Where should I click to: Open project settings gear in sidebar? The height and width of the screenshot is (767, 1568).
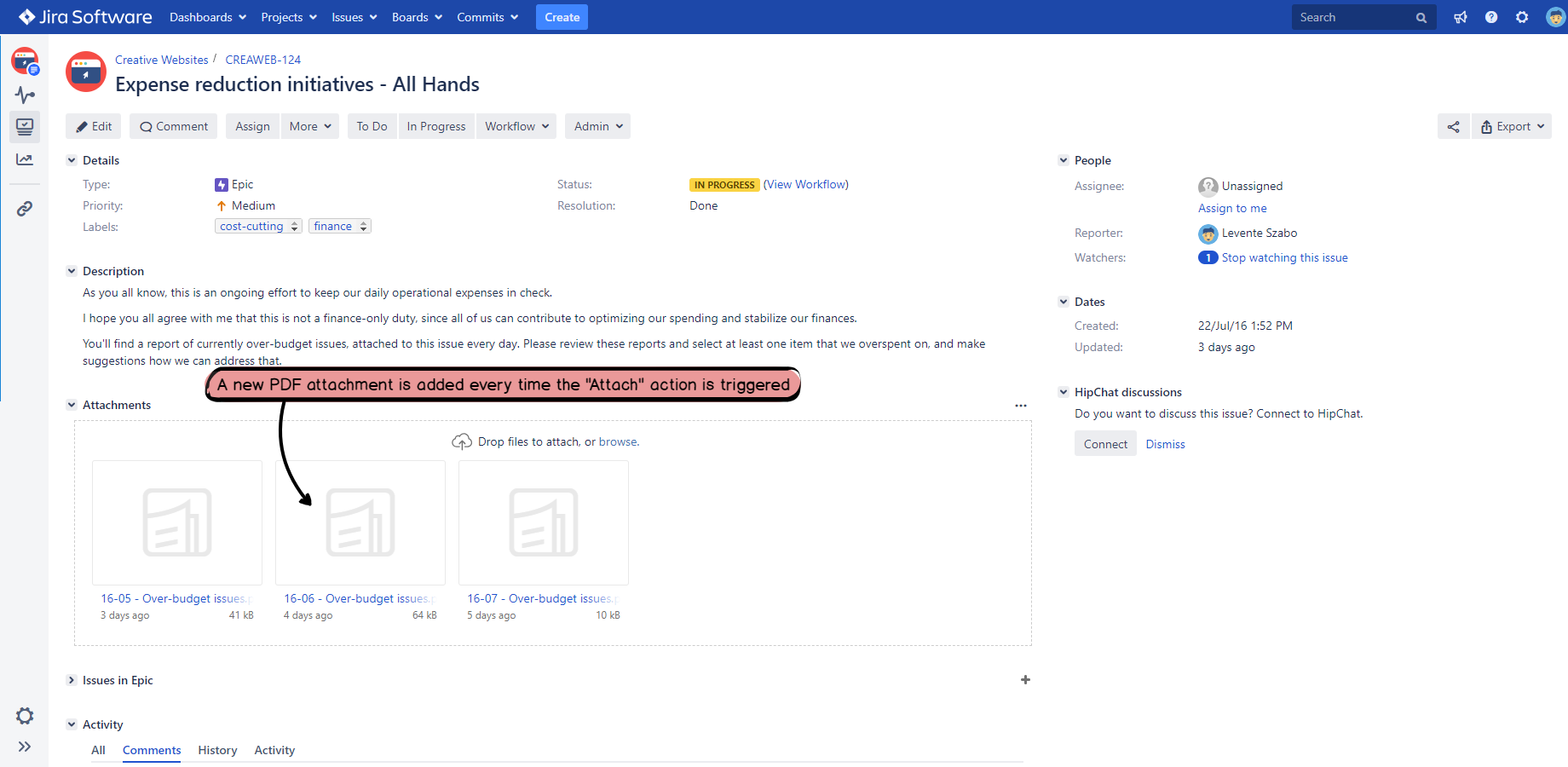click(25, 716)
